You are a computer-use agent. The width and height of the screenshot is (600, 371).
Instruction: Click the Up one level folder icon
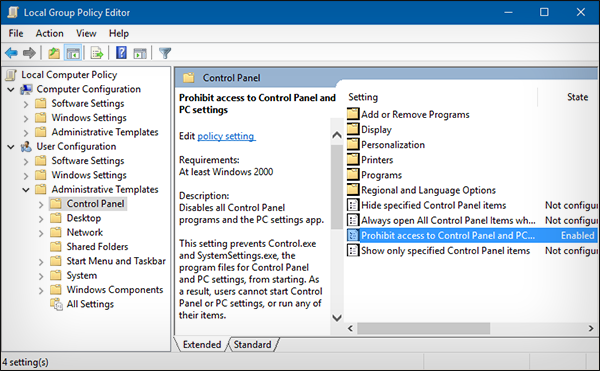pyautogui.click(x=54, y=53)
